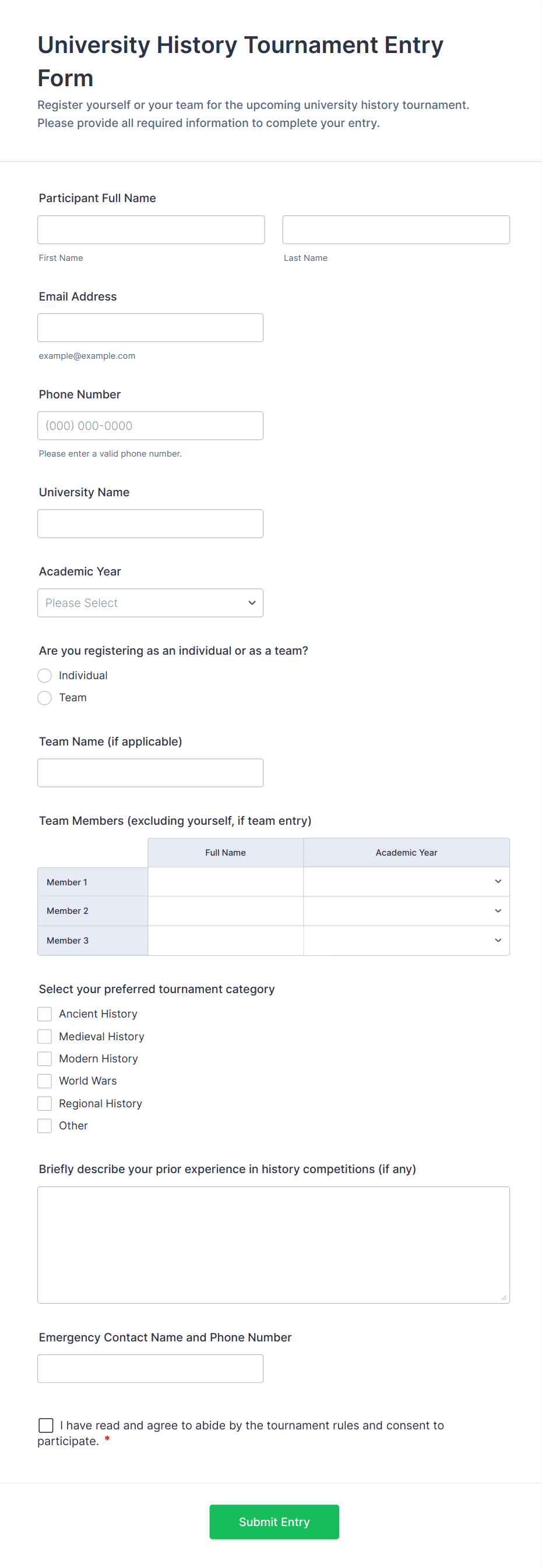Viewport: 542px width, 1568px height.
Task: Expand Member 3 Academic Year dropdown
Action: click(x=406, y=941)
